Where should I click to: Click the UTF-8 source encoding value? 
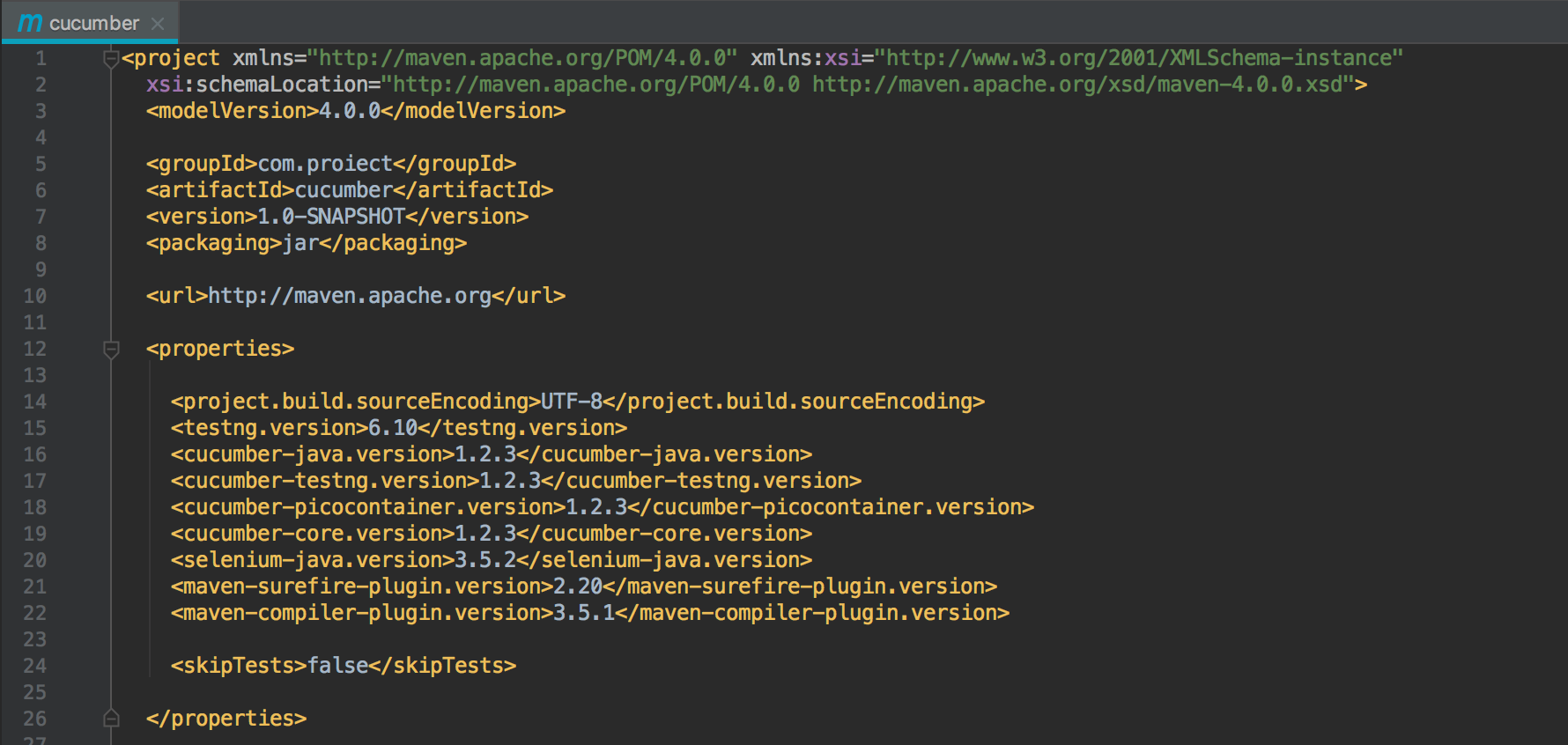(x=571, y=402)
